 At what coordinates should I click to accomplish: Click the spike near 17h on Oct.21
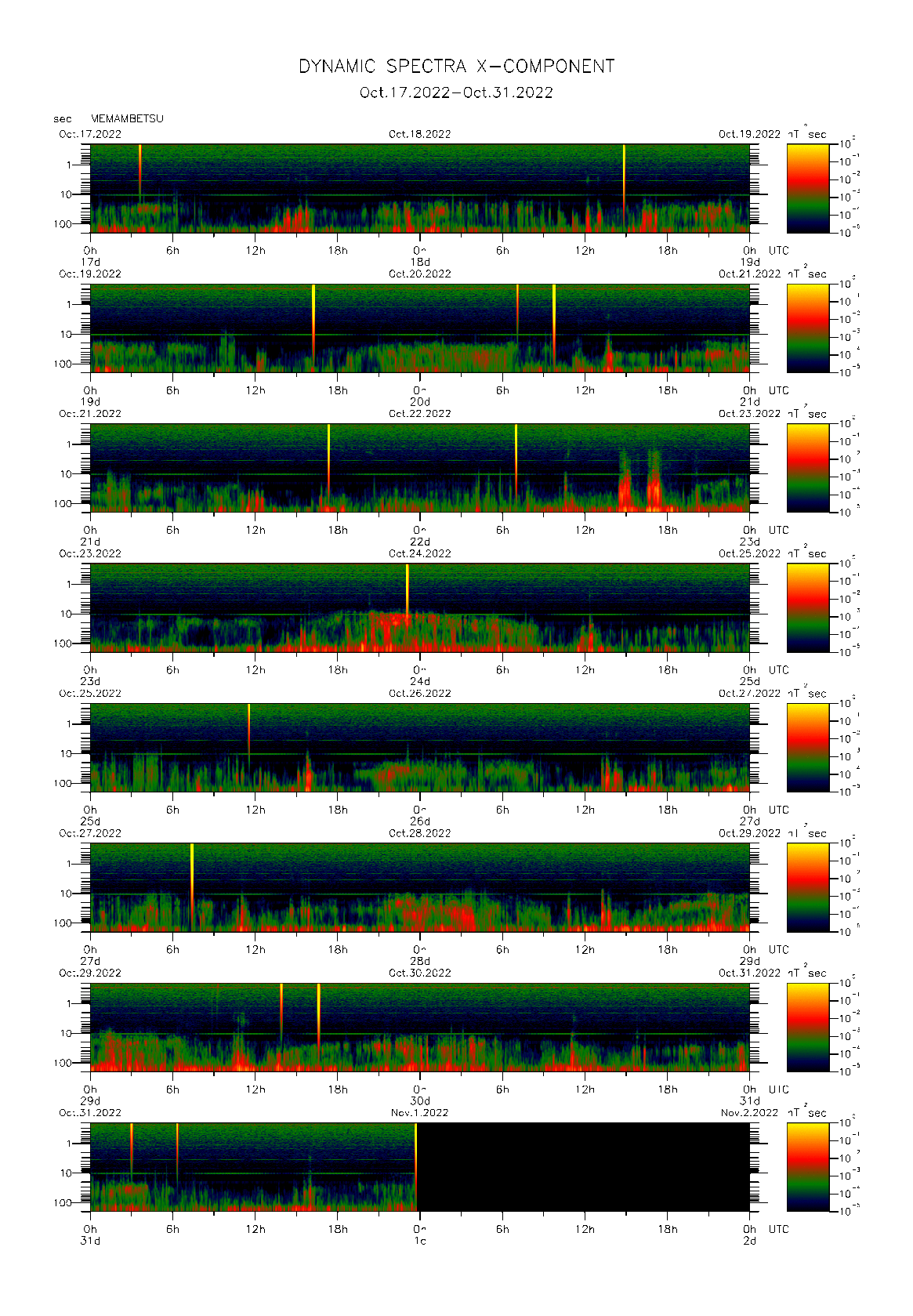point(328,459)
